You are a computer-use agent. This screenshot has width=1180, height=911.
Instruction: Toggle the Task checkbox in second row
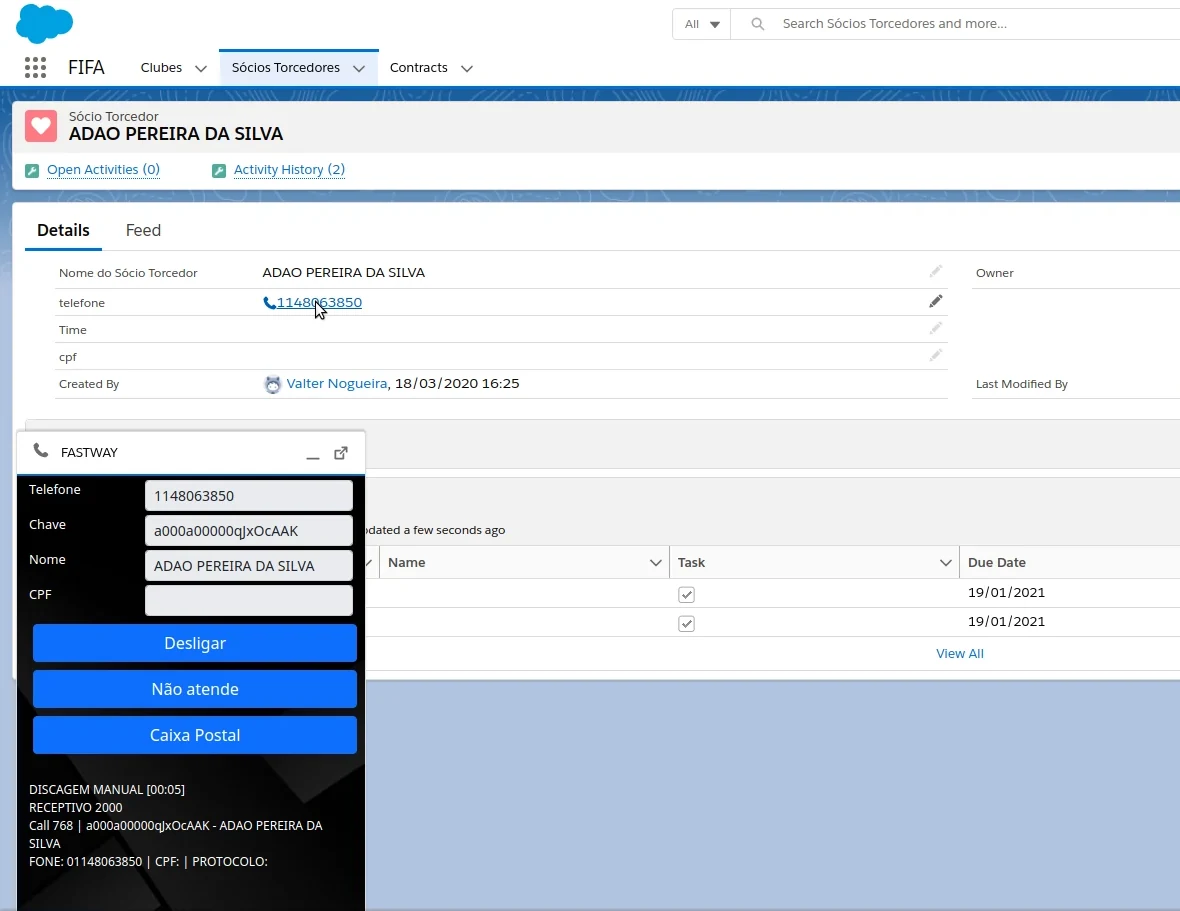(686, 624)
